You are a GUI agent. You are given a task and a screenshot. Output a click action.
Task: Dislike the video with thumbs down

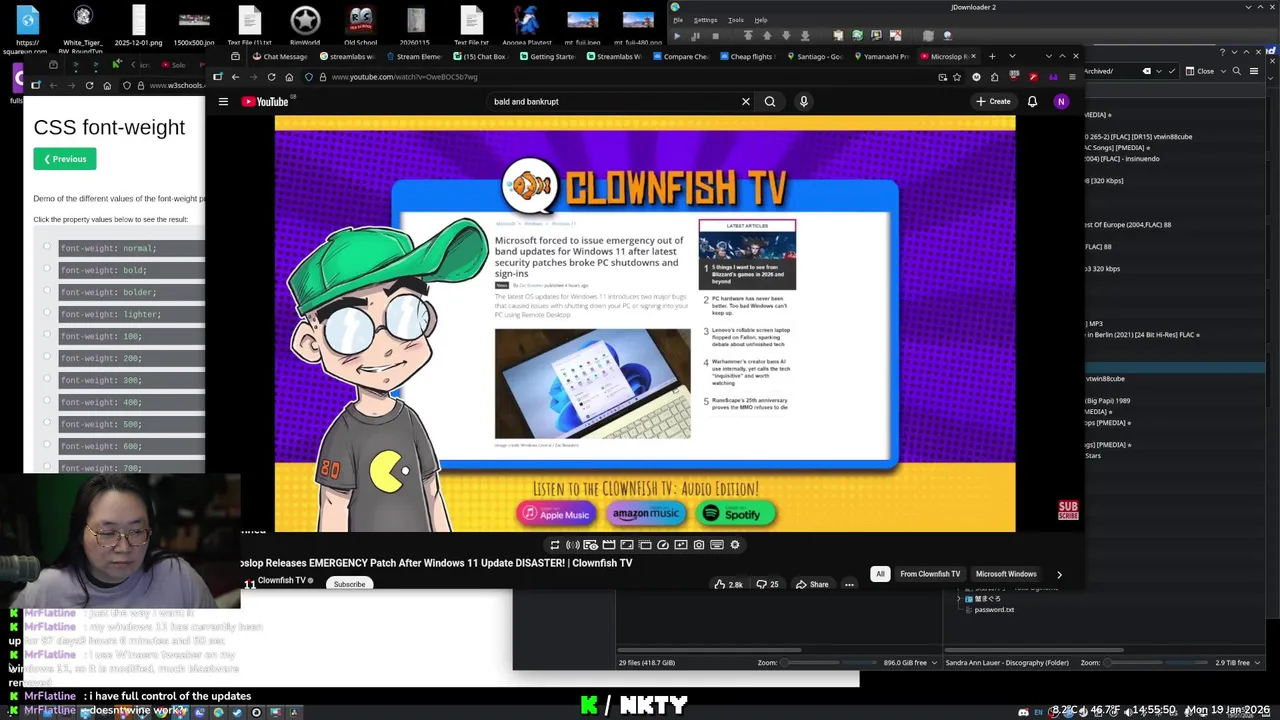click(x=767, y=584)
